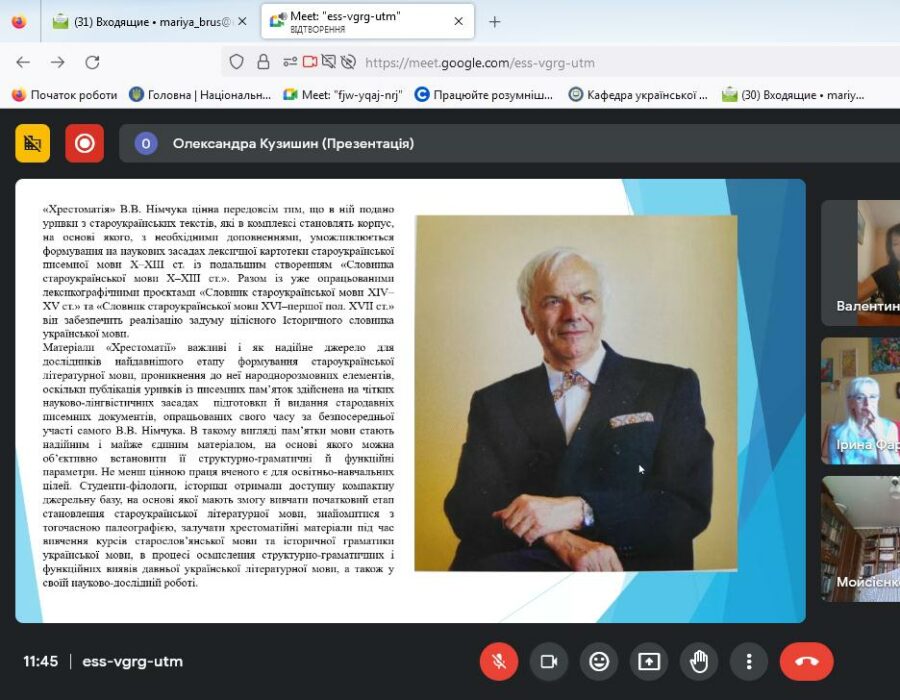This screenshot has height=700, width=900.
Task: Click the present screen button
Action: (649, 661)
